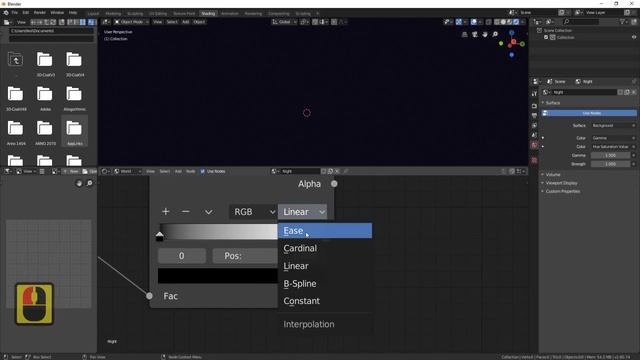Select Ease interpolation option
Screen dimensions: 640x360
coord(325,231)
